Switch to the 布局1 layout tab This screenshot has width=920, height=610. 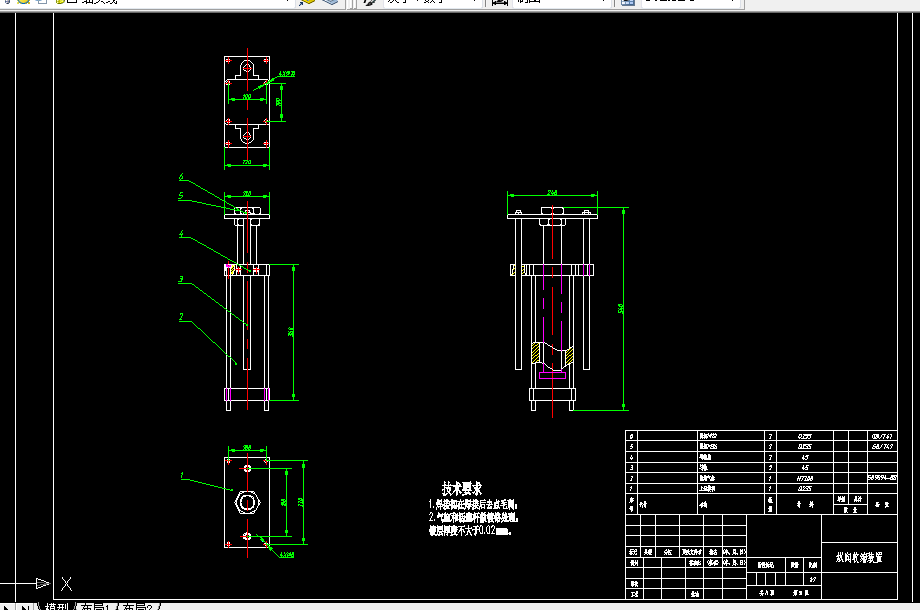pyautogui.click(x=95, y=606)
